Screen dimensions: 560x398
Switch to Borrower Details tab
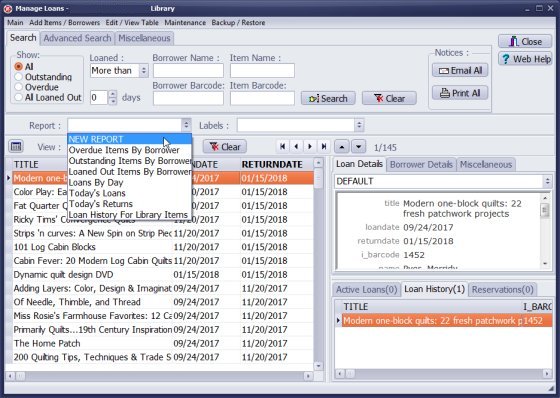click(x=421, y=165)
